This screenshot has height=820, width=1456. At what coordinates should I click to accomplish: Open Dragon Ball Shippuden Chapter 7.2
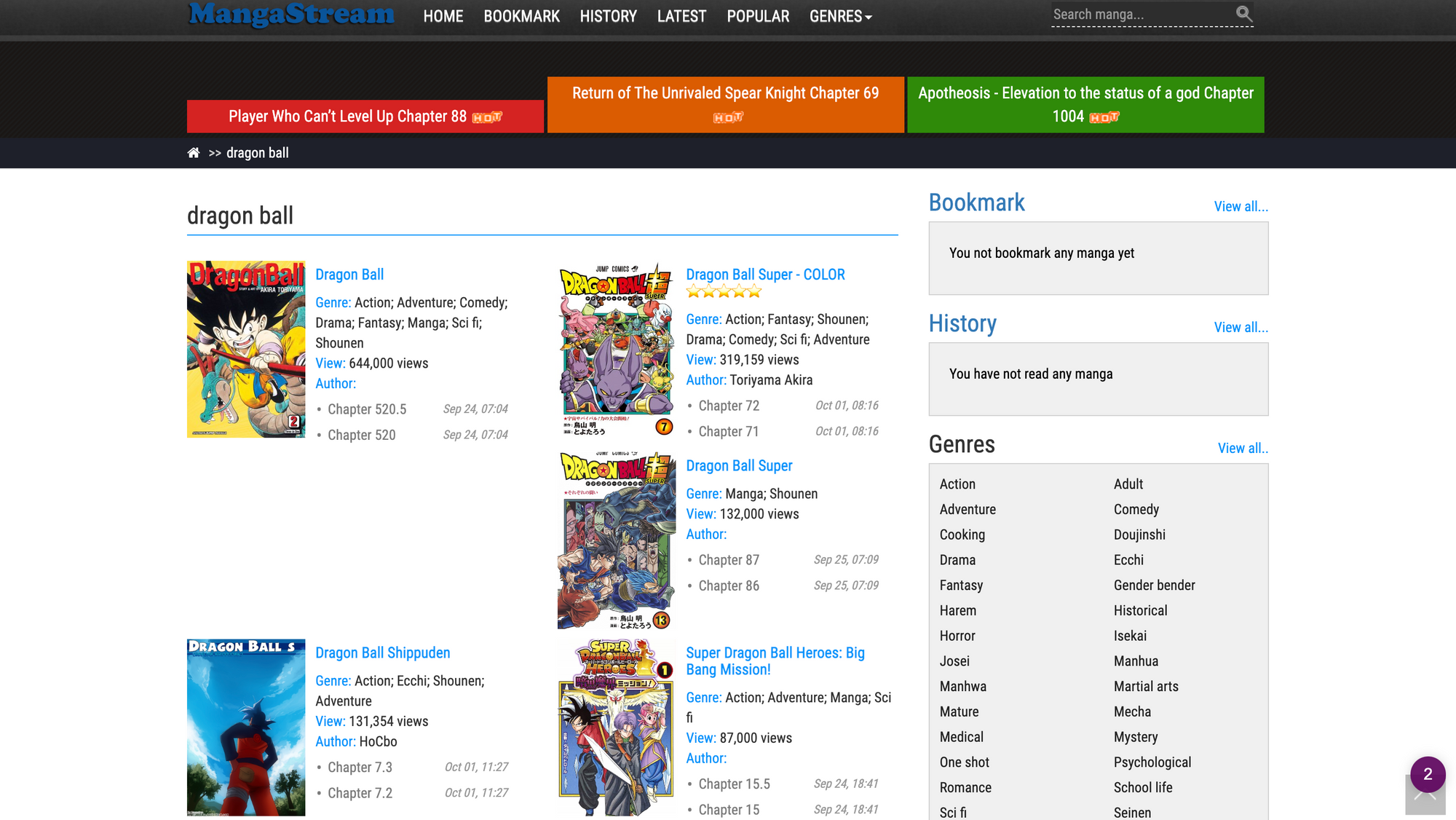coord(360,793)
